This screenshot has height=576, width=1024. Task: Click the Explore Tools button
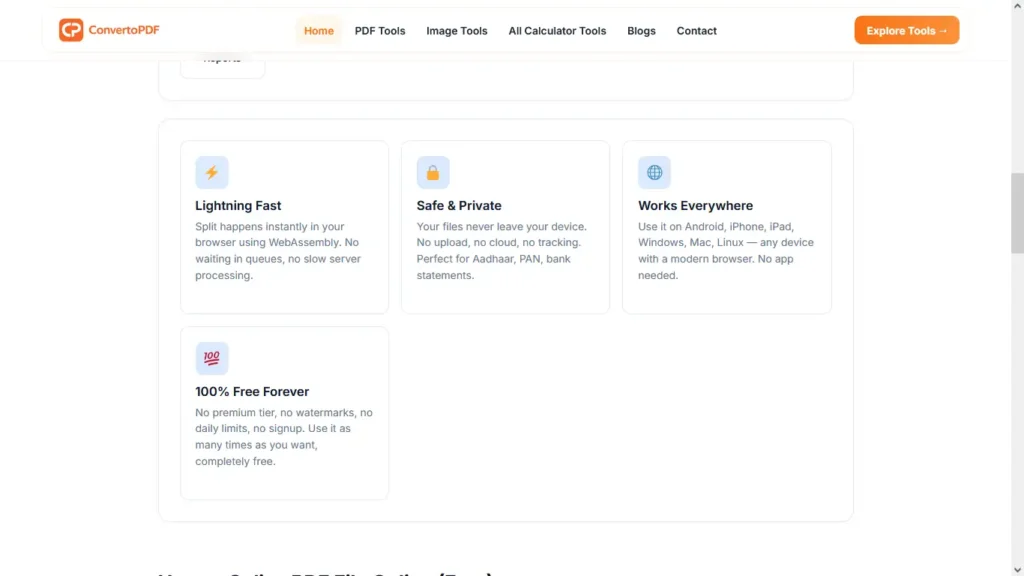point(906,30)
